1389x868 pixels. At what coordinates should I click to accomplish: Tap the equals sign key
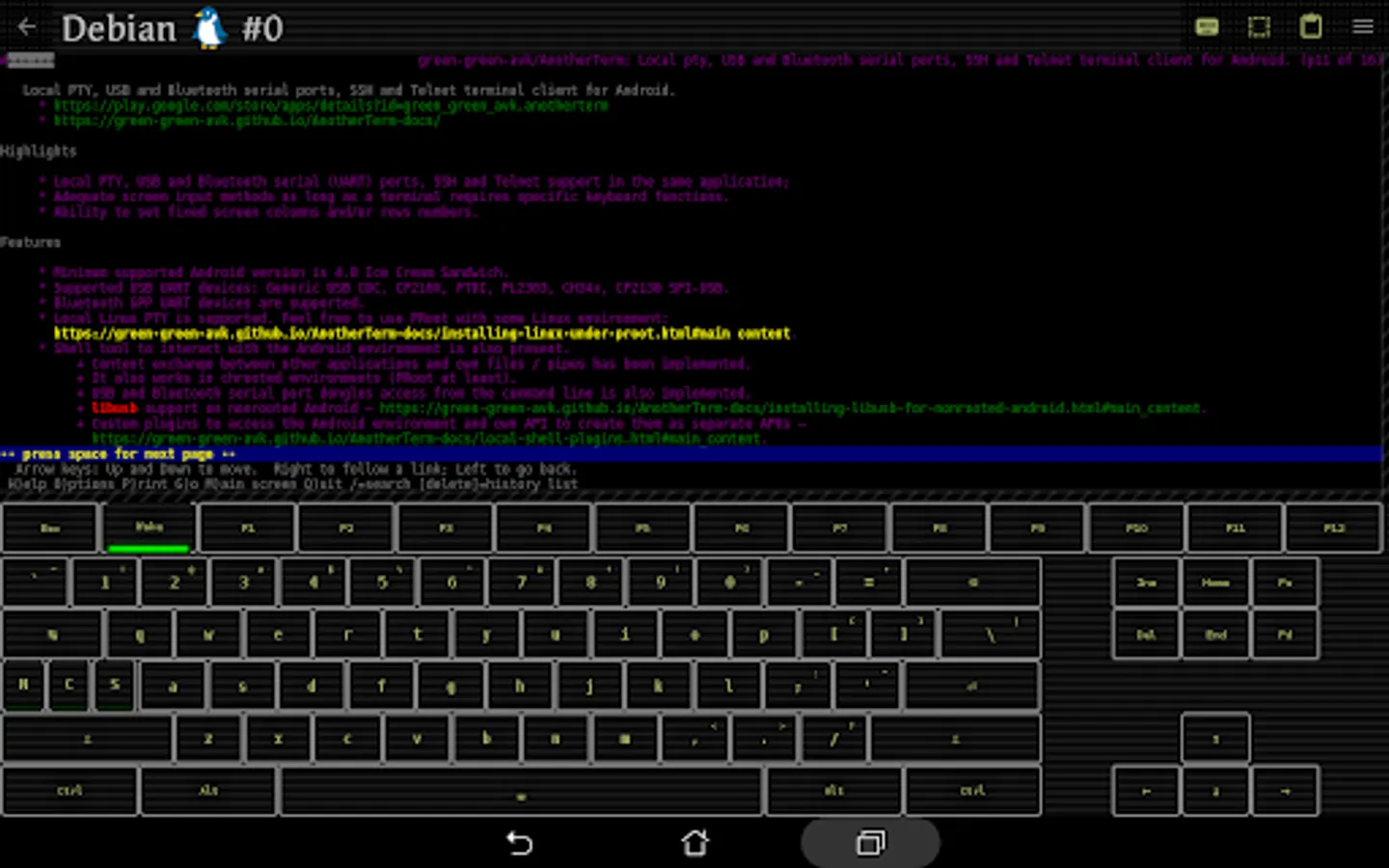pyautogui.click(x=869, y=582)
